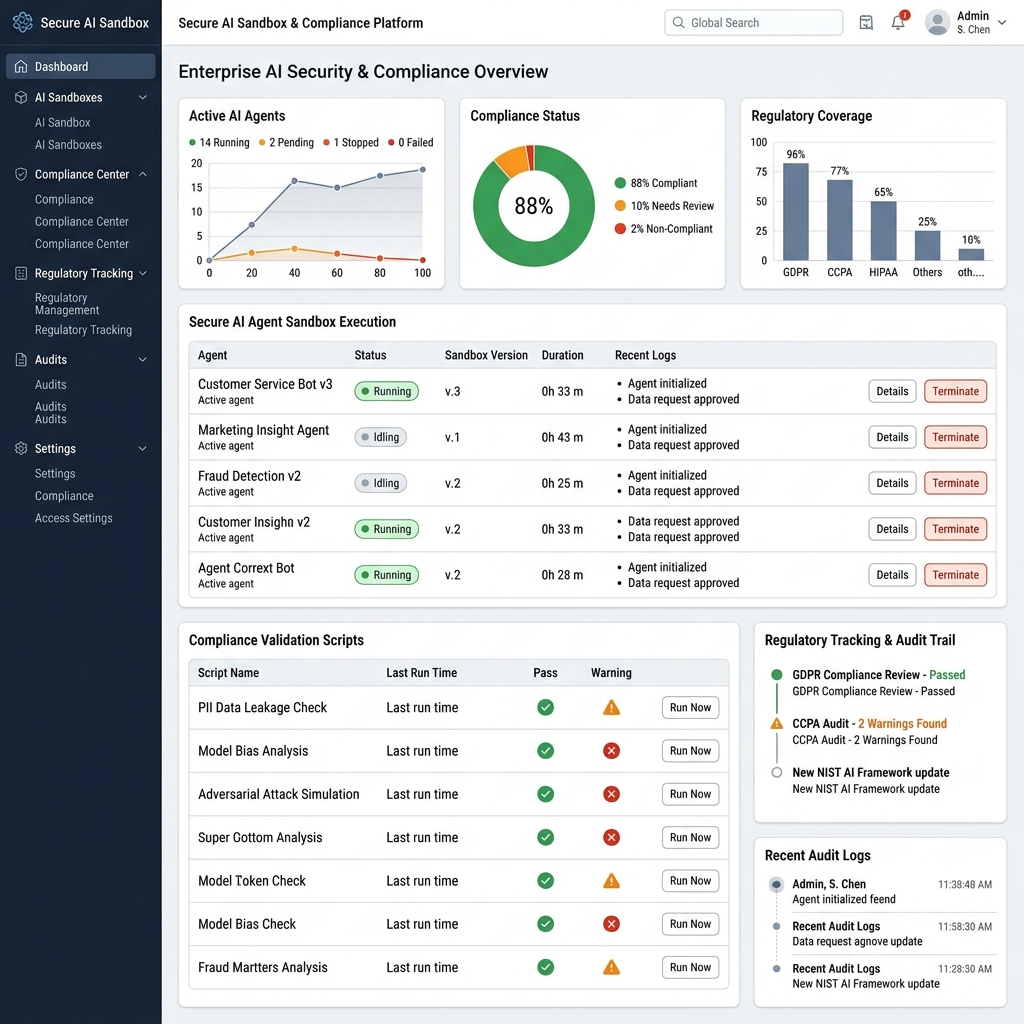Click the 88% compliance donut chart

tap(533, 207)
